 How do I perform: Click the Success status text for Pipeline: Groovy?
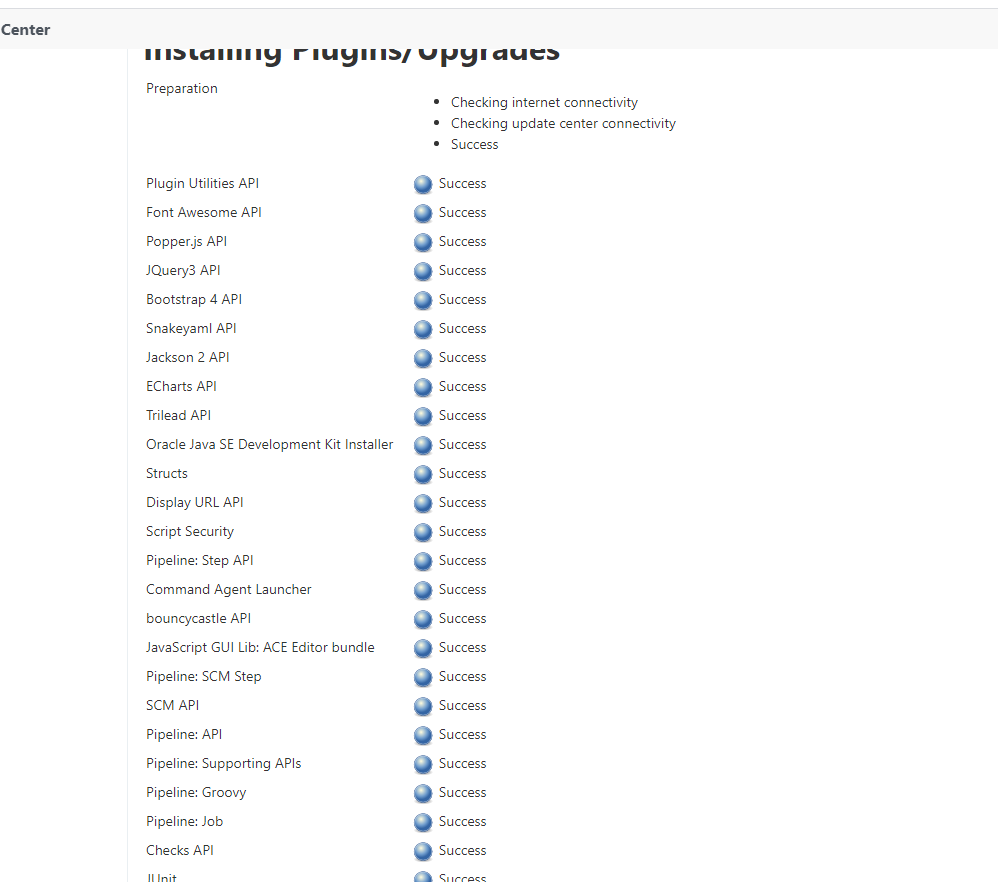tap(462, 792)
